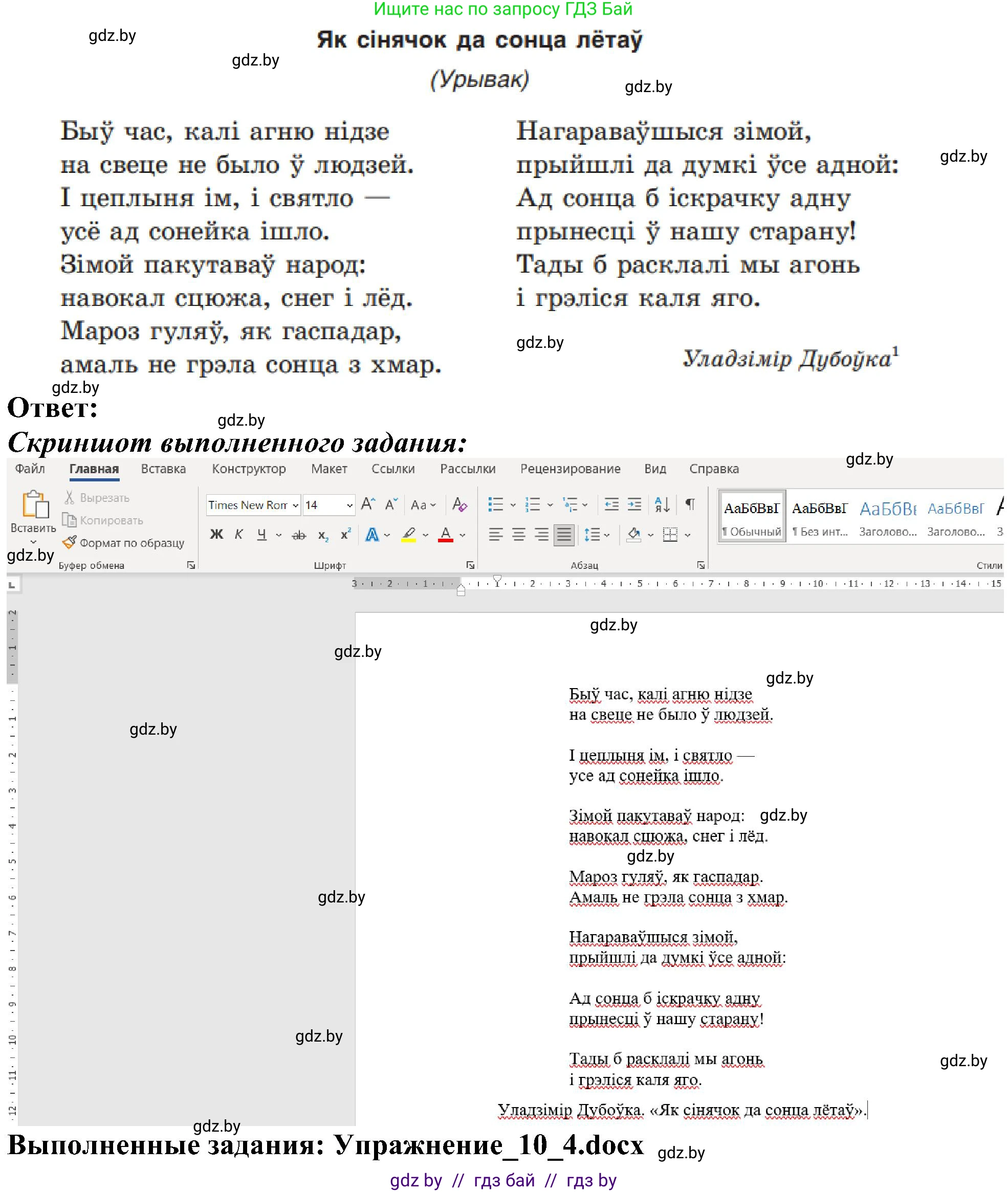
Task: Switch to the Вставка tab
Action: (x=163, y=469)
